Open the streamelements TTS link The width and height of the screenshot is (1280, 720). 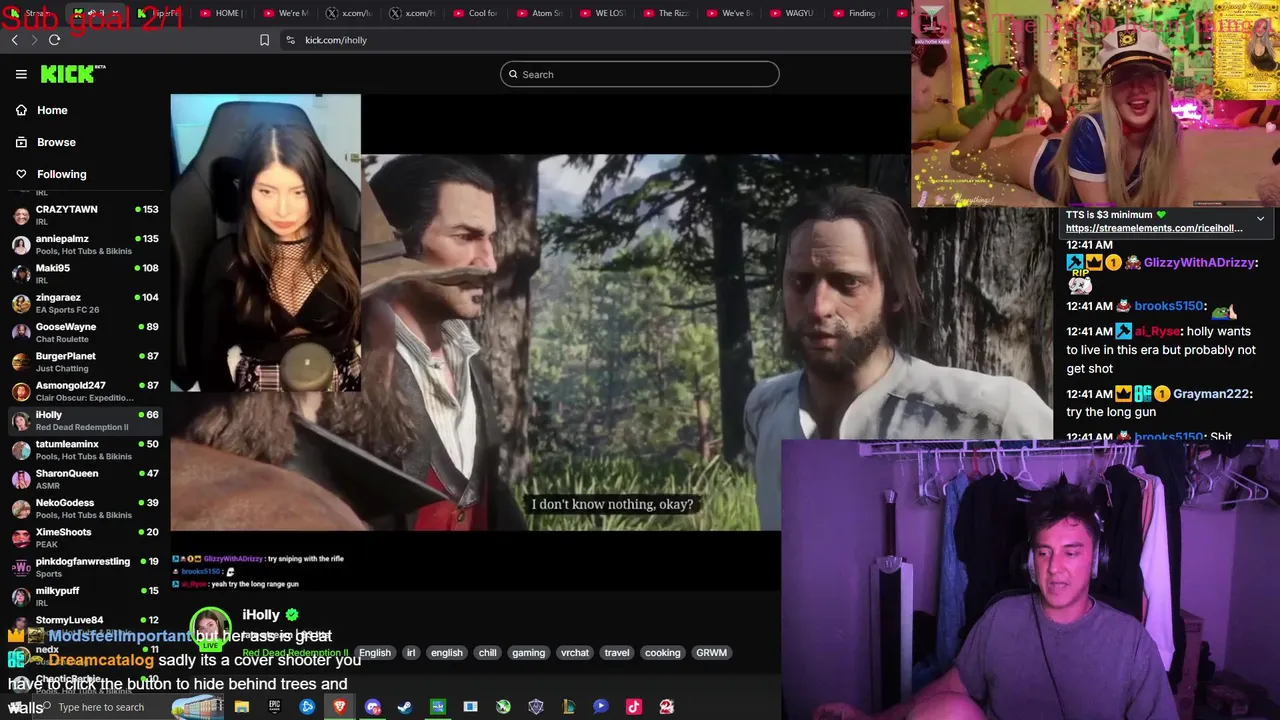tap(1154, 228)
